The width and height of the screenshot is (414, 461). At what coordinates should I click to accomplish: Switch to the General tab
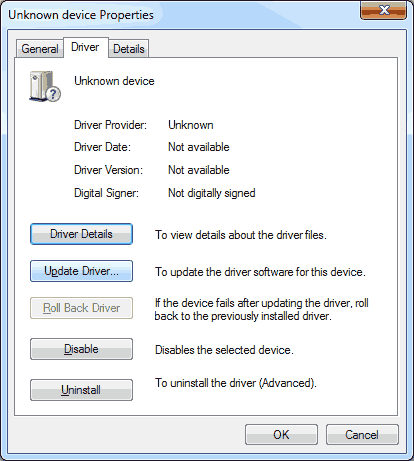pos(40,49)
